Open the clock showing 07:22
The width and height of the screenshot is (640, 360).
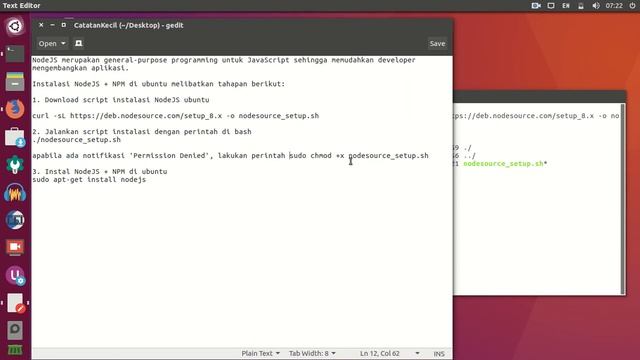point(614,6)
